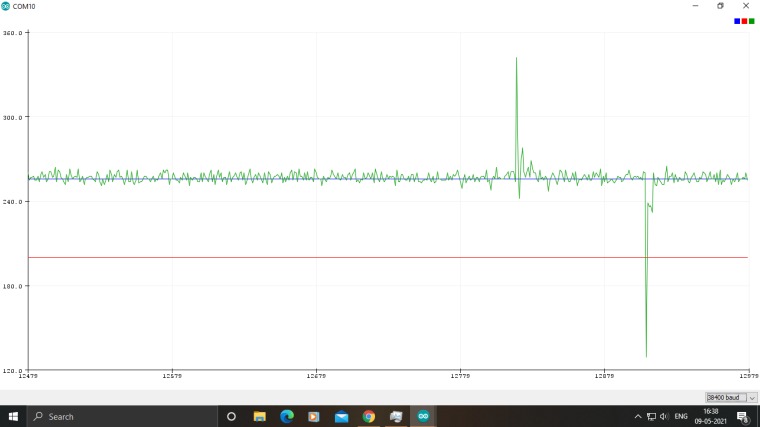Open the clock showing 16:38

tap(711, 416)
